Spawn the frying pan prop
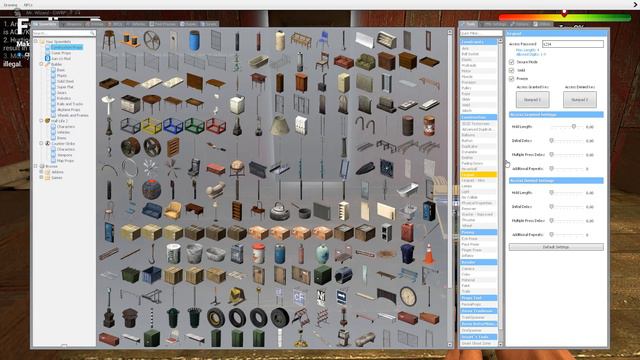Screen dimensions: 640x360 coord(301,211)
